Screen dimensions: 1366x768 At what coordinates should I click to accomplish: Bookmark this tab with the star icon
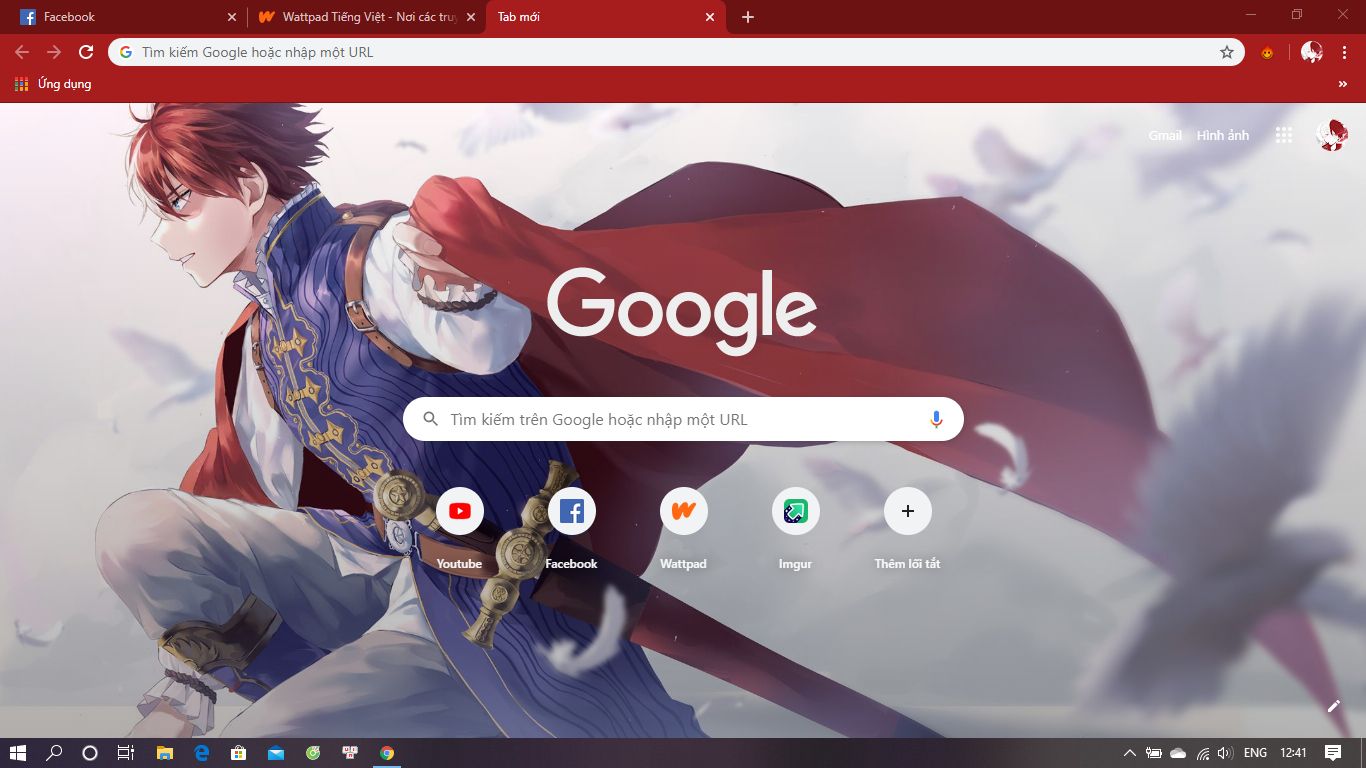[1227, 52]
